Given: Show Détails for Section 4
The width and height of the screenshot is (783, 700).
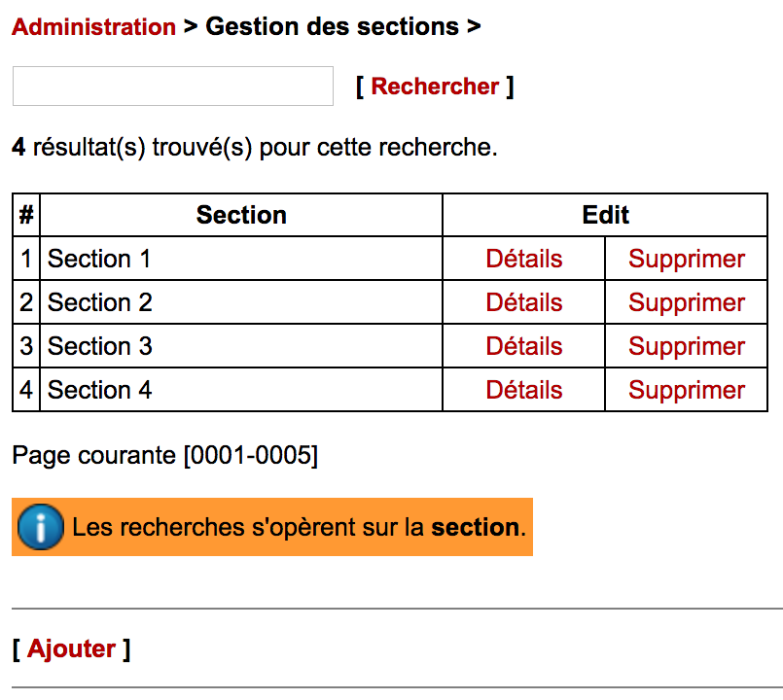Looking at the screenshot, I should click(x=524, y=390).
